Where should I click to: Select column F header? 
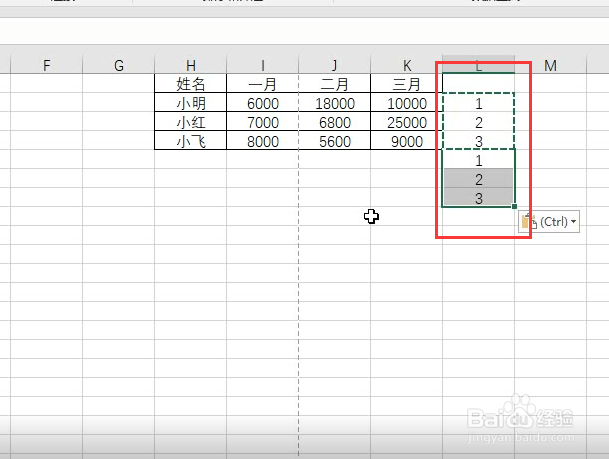coord(47,64)
